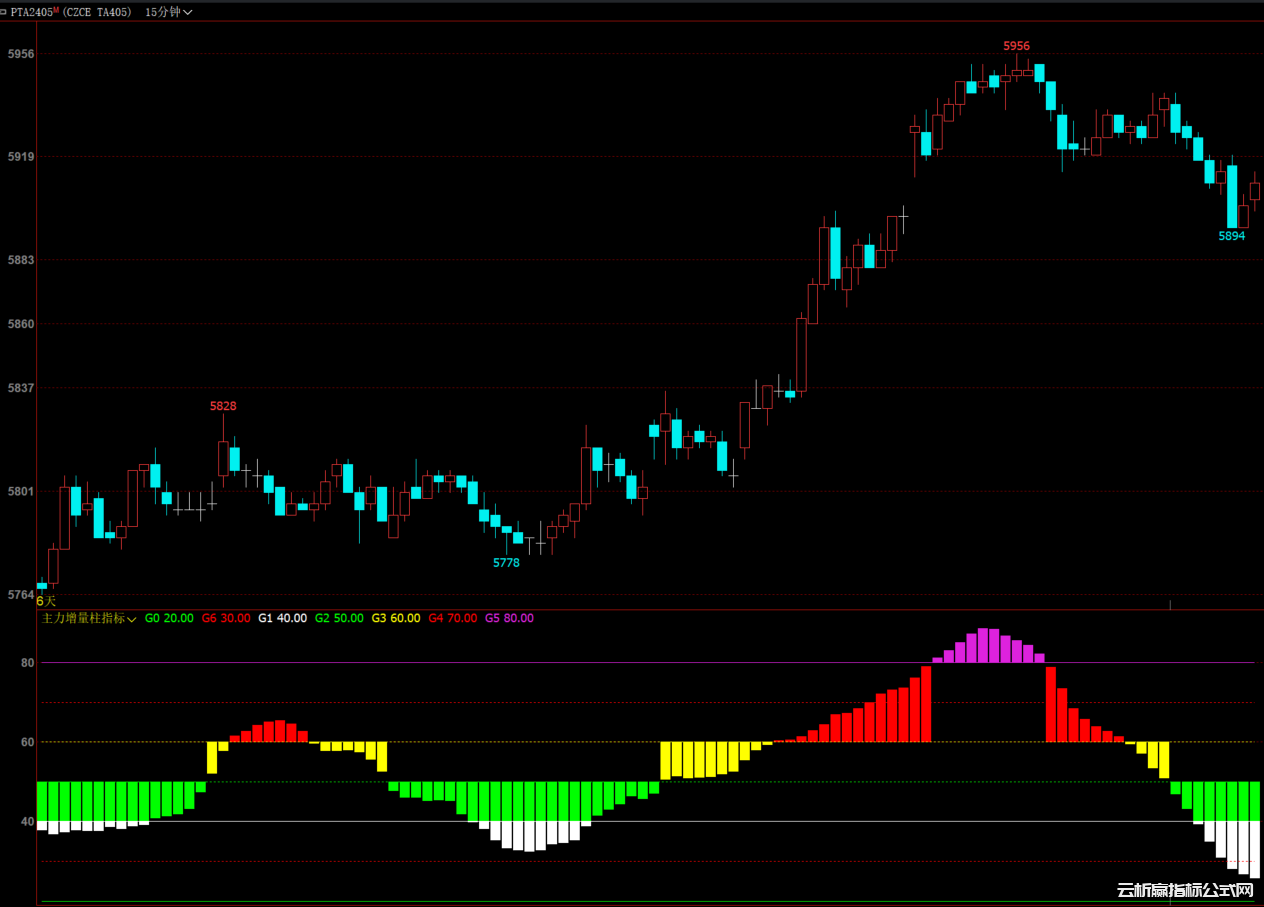Click the 5860 price axis label
This screenshot has width=1264, height=907.
(x=20, y=324)
